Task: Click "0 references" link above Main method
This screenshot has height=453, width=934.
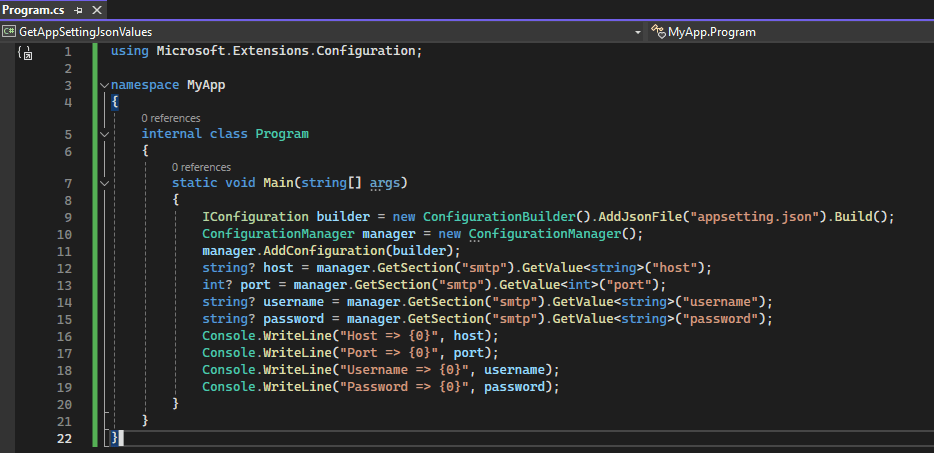Action: (x=201, y=167)
